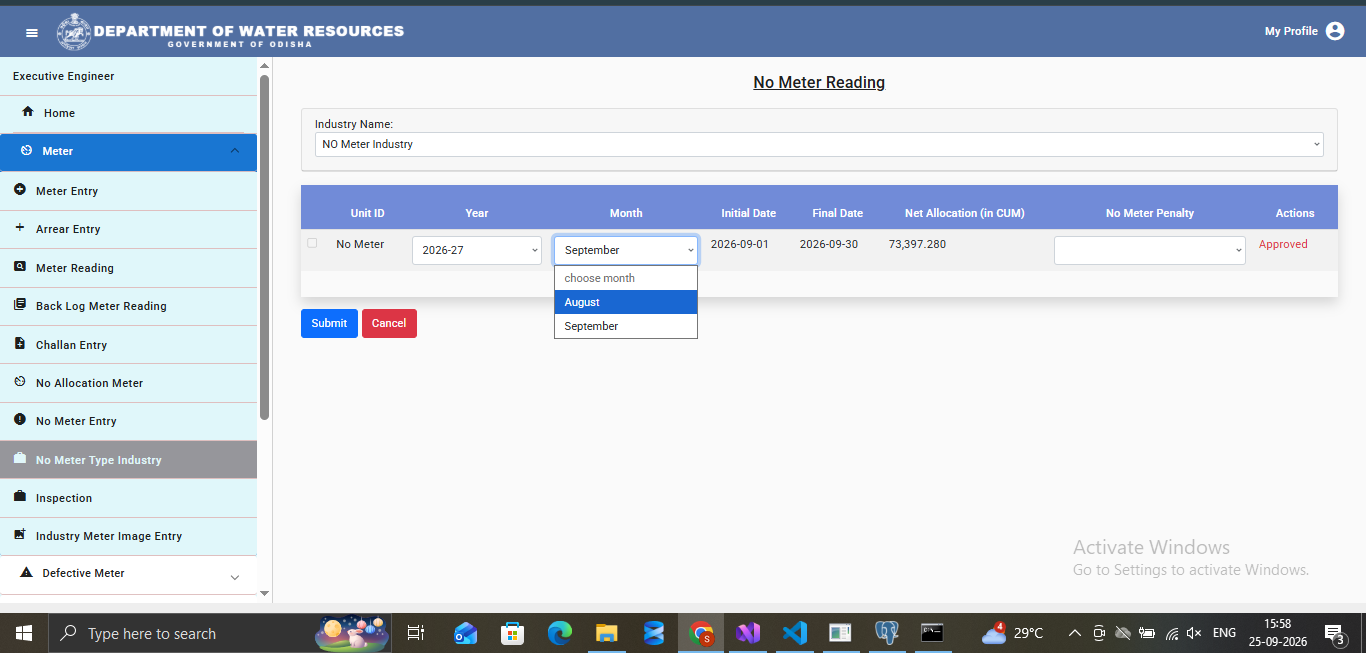The height and width of the screenshot is (653, 1366).
Task: Click the Government of Odisha emblem logo
Action: coord(73,31)
